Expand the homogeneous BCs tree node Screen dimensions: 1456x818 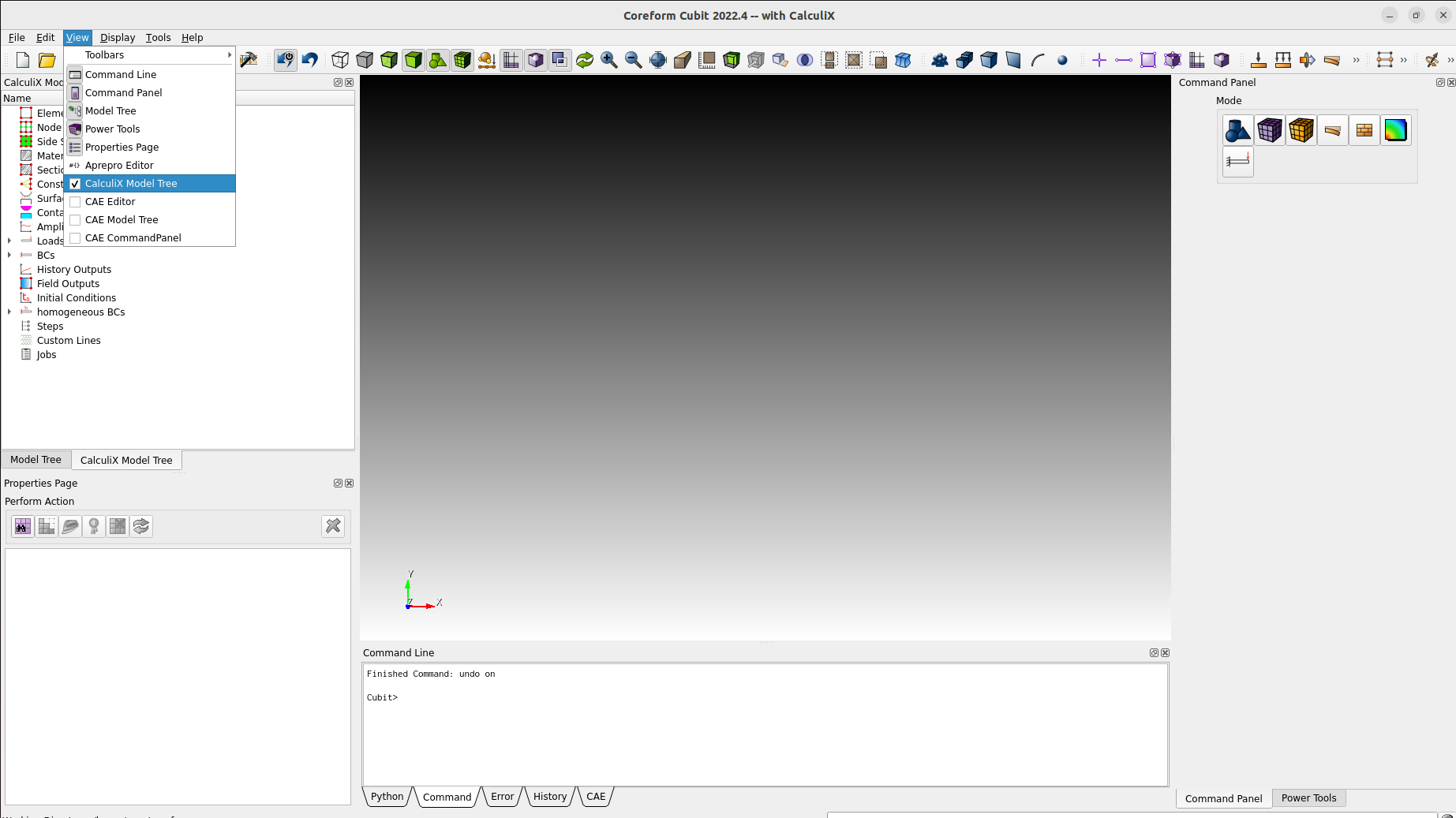[x=9, y=312]
